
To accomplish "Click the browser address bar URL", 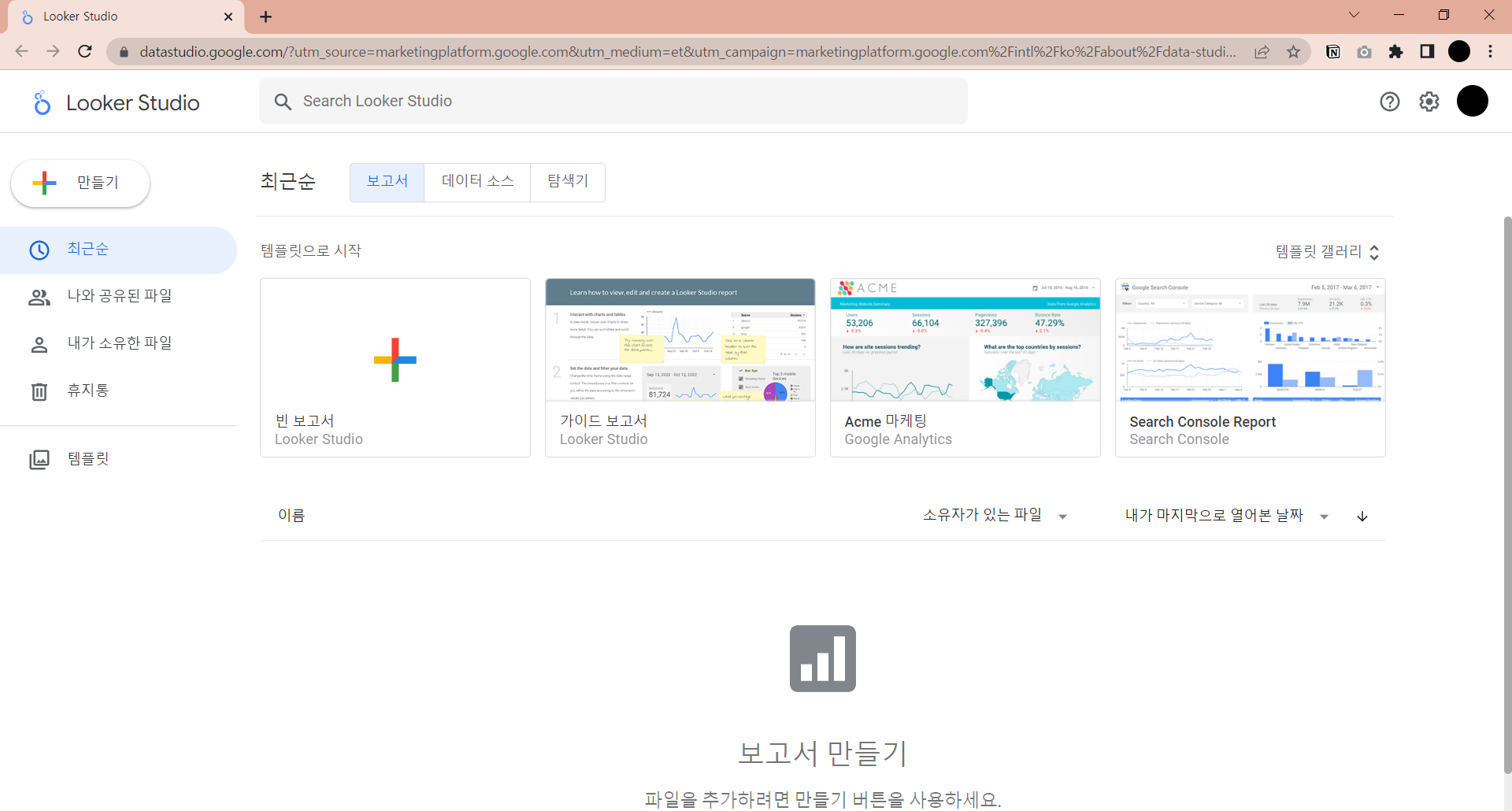I will (687, 52).
